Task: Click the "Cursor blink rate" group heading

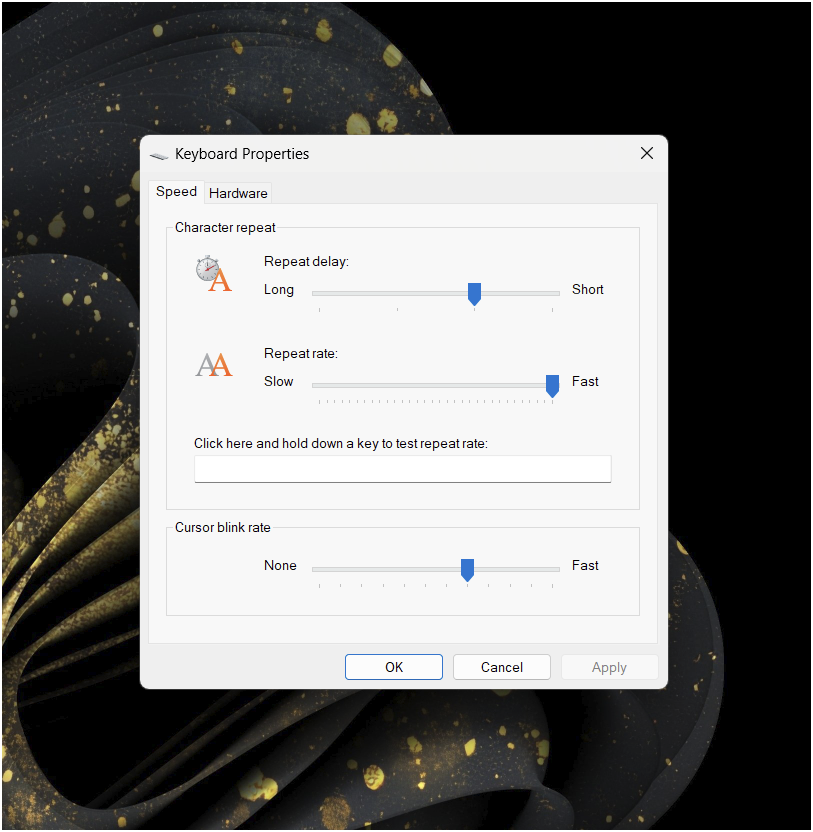Action: (x=223, y=527)
